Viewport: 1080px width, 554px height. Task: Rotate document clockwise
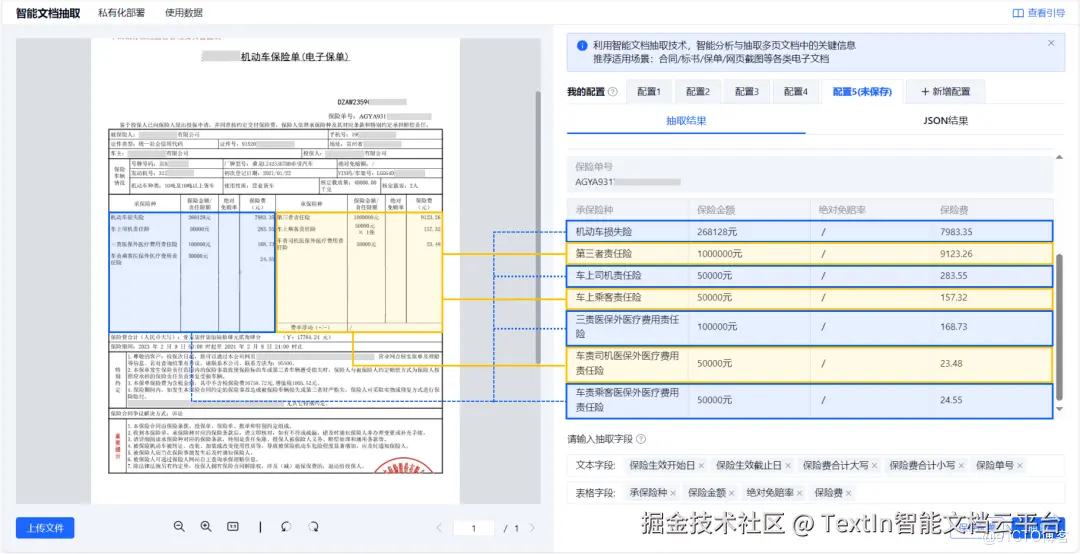[313, 527]
